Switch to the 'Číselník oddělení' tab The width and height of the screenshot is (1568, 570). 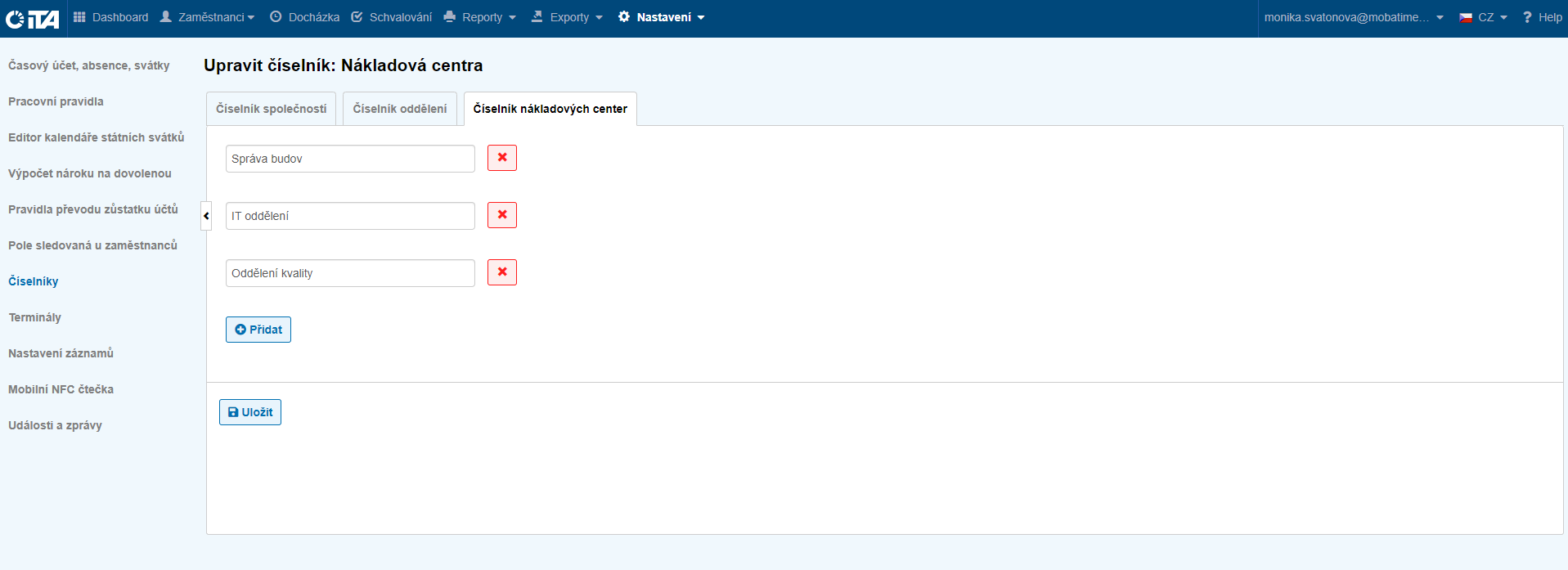click(x=400, y=109)
